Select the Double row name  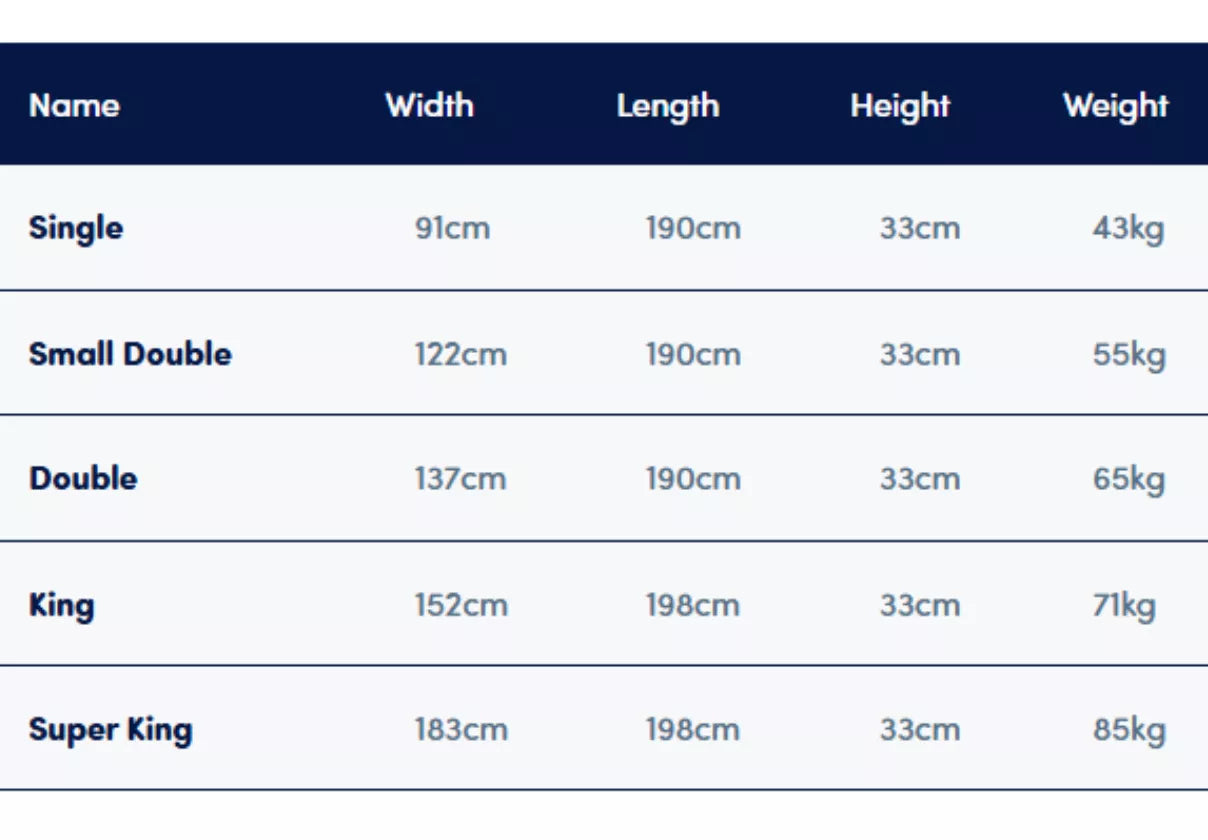[x=83, y=478]
